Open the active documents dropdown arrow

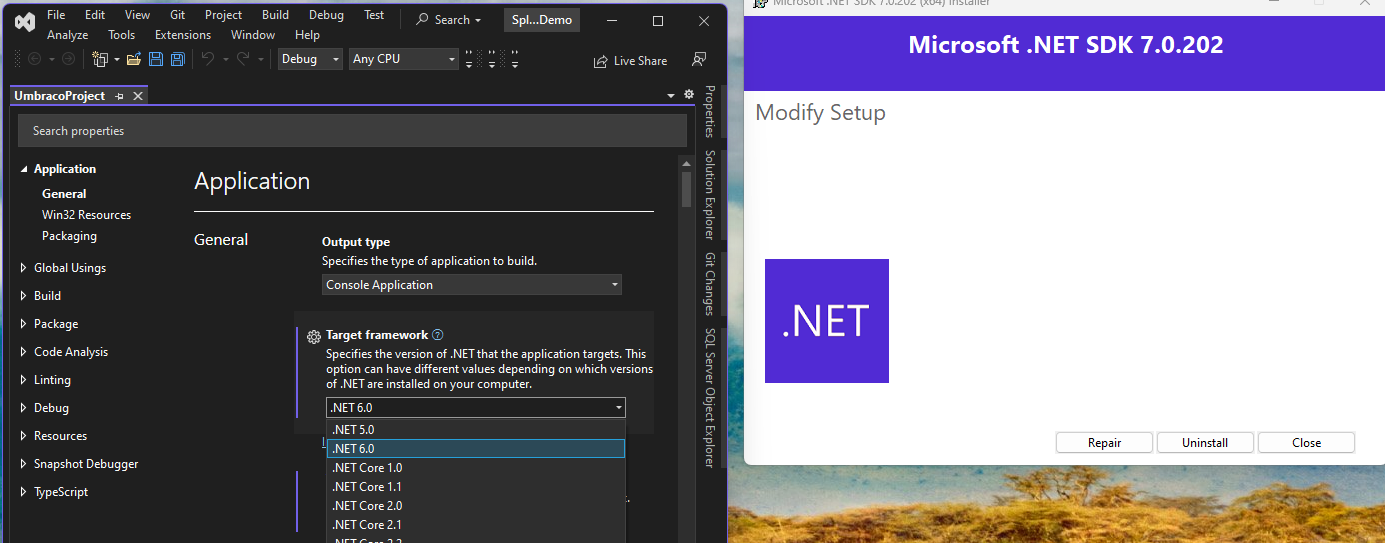671,96
